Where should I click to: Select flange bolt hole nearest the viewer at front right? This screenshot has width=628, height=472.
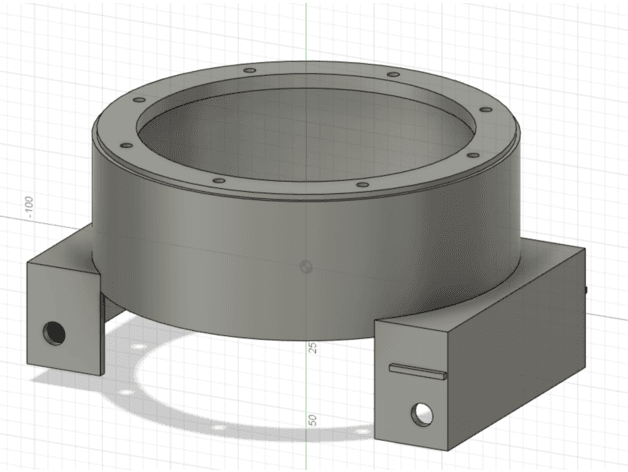362,185
